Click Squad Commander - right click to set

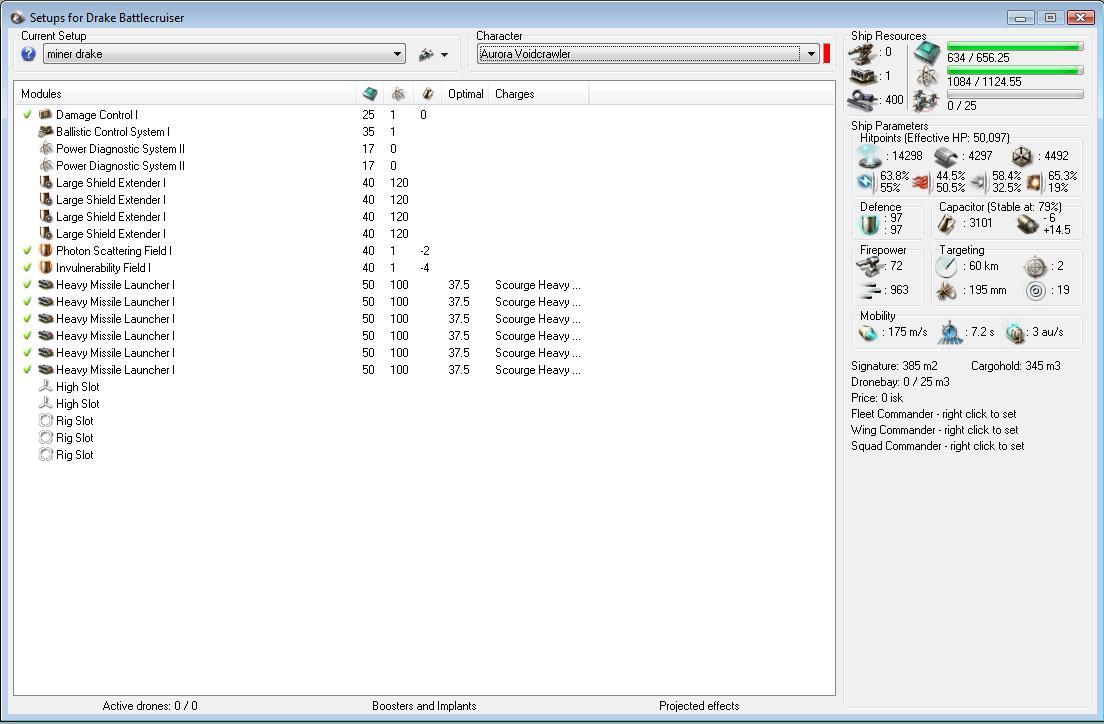937,446
